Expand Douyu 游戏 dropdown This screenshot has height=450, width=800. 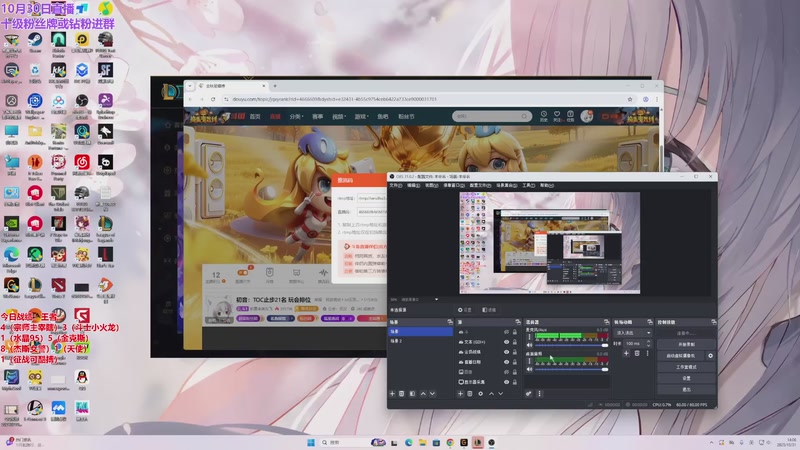pos(362,116)
